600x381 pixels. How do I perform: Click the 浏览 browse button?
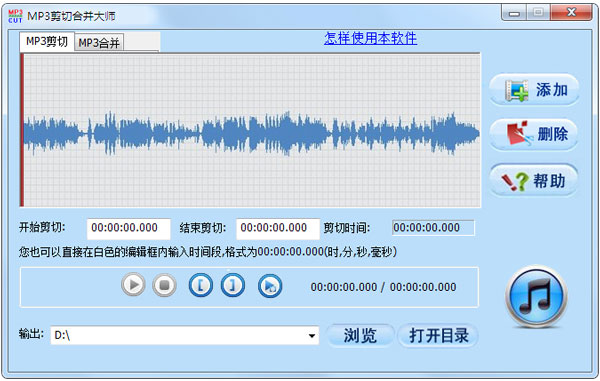tap(360, 335)
